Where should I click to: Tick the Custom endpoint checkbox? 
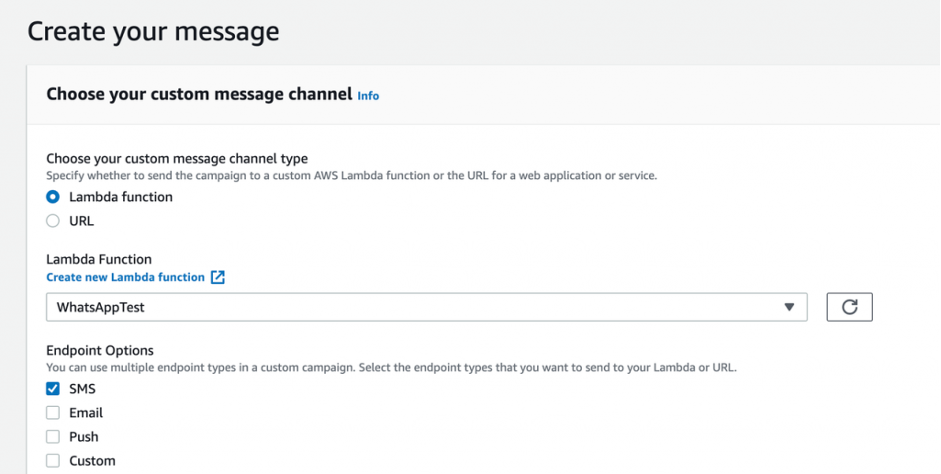[53, 461]
